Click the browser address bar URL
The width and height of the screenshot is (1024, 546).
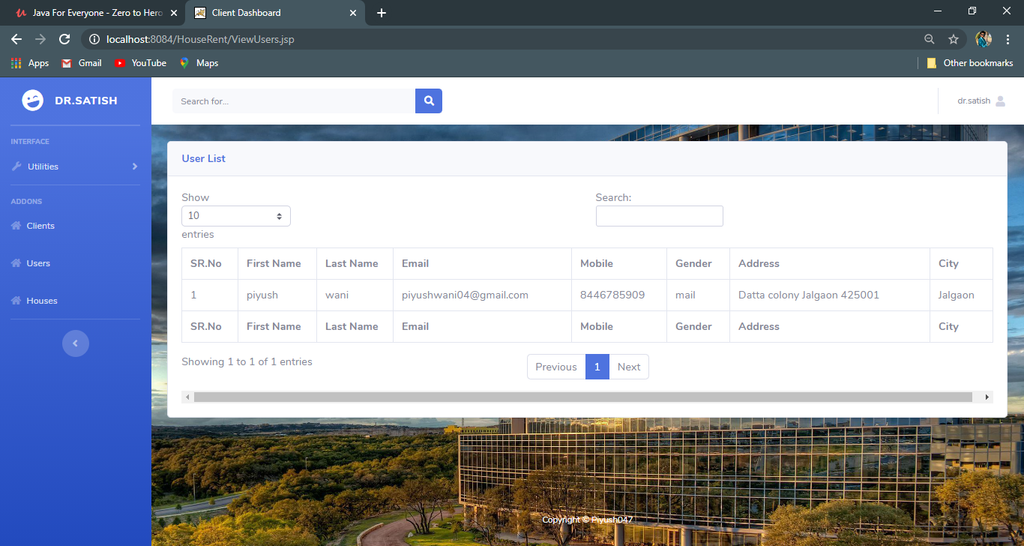[x=200, y=39]
